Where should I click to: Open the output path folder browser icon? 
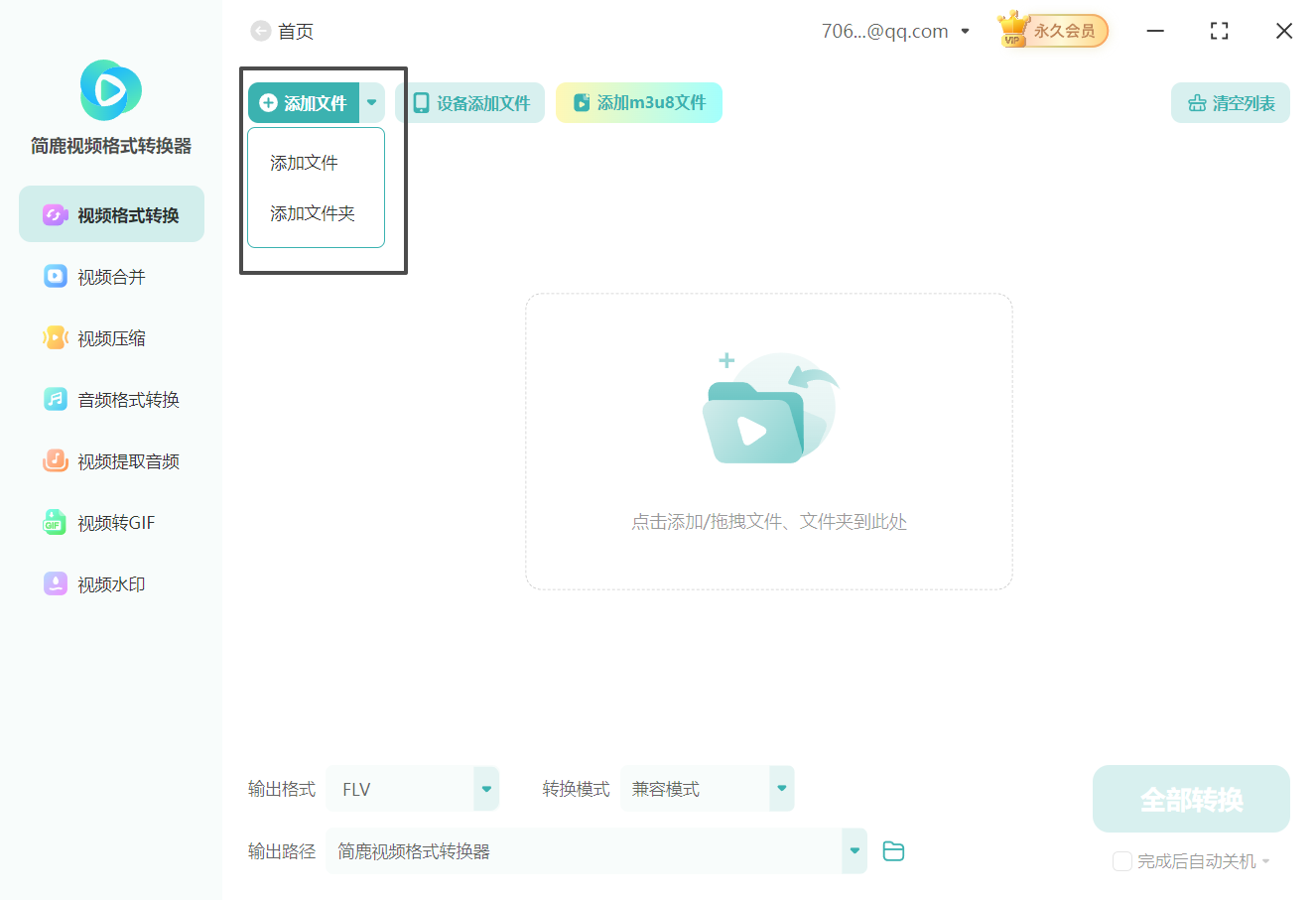(x=893, y=850)
